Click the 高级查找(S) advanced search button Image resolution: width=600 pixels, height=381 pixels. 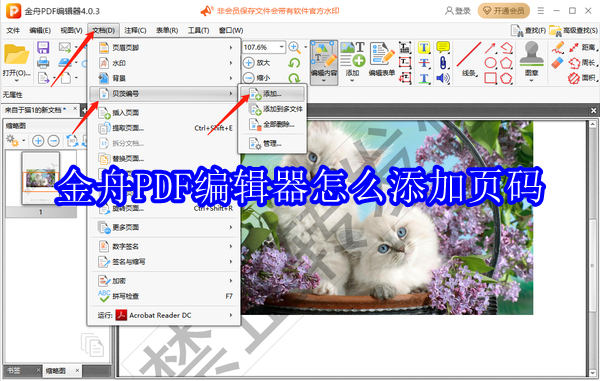pyautogui.click(x=573, y=30)
